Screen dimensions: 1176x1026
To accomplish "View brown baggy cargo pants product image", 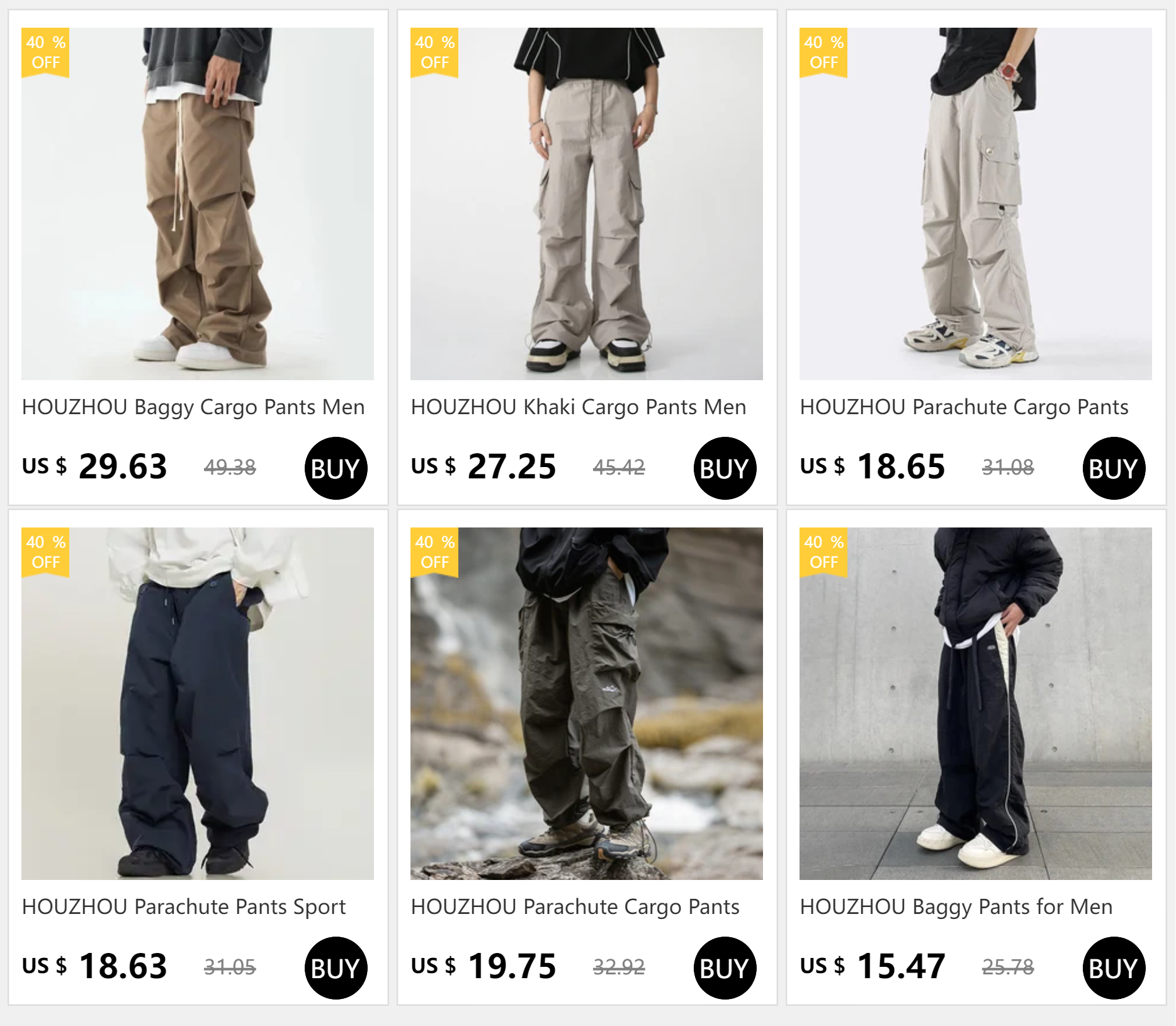I will click(198, 204).
